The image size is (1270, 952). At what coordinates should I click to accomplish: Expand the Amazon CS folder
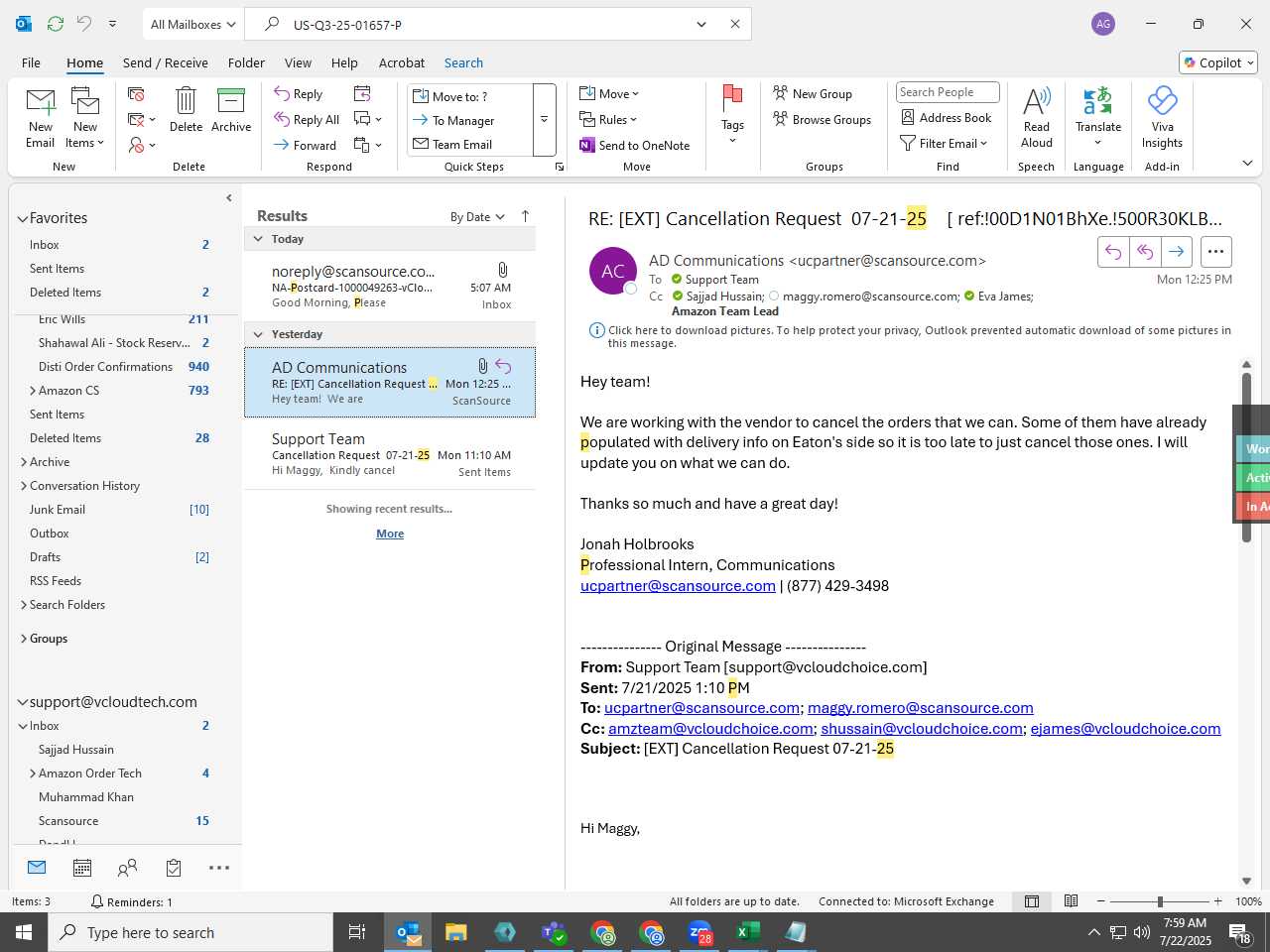(x=33, y=391)
